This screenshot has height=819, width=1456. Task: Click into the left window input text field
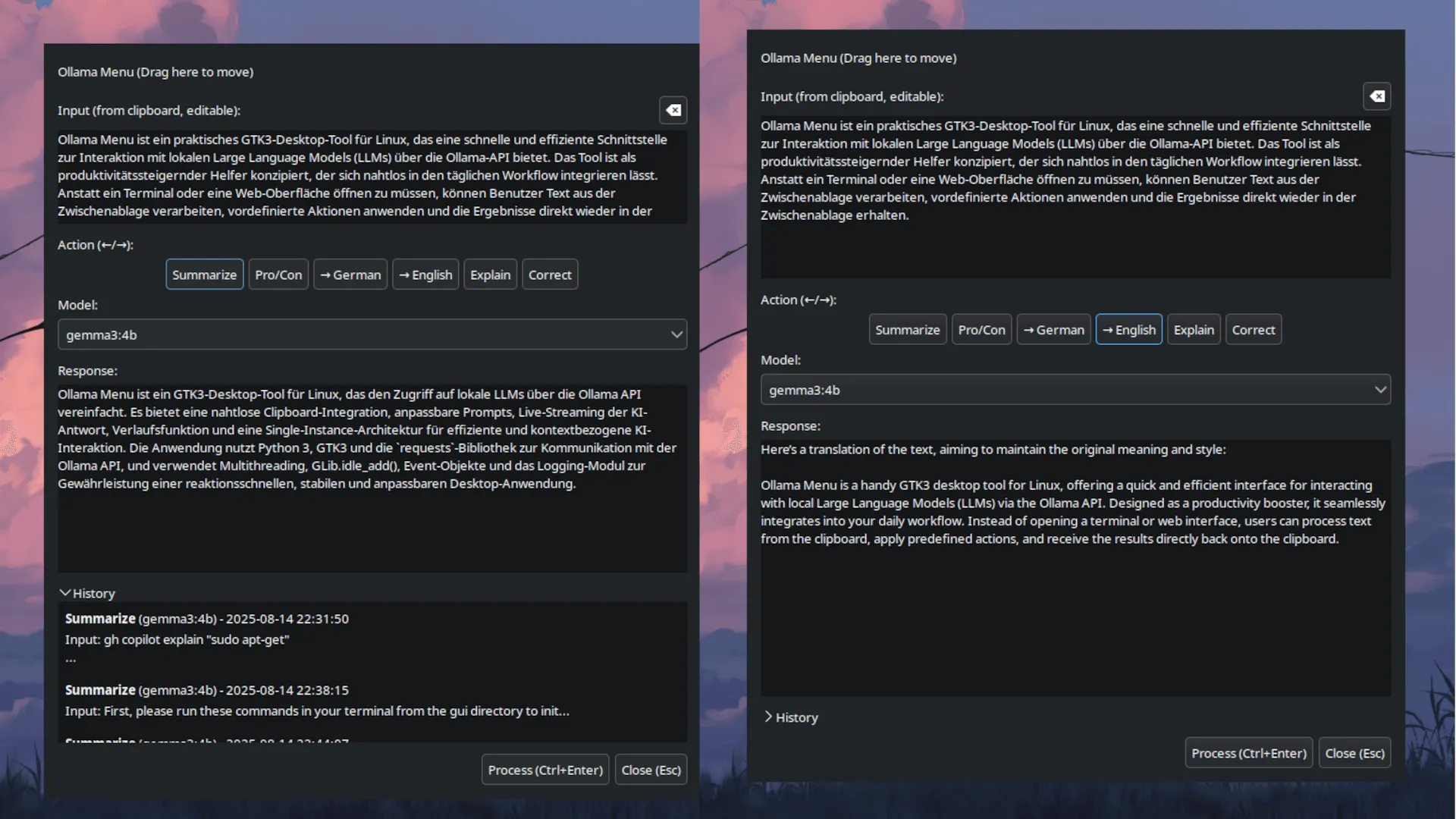pyautogui.click(x=372, y=175)
